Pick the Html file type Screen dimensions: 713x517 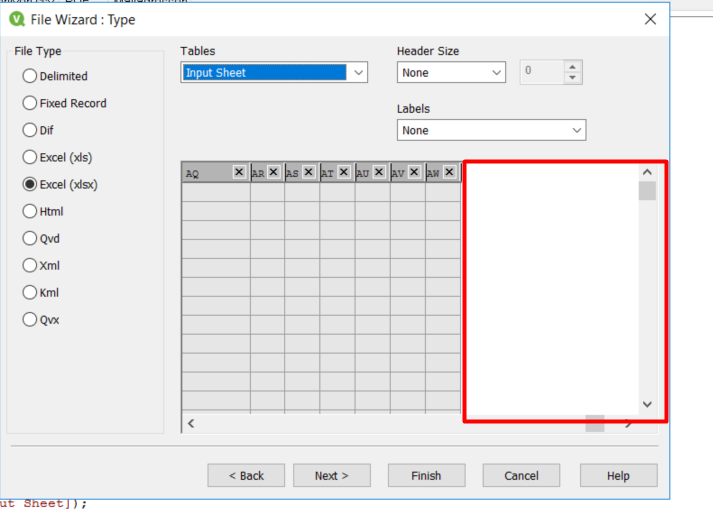(43, 211)
